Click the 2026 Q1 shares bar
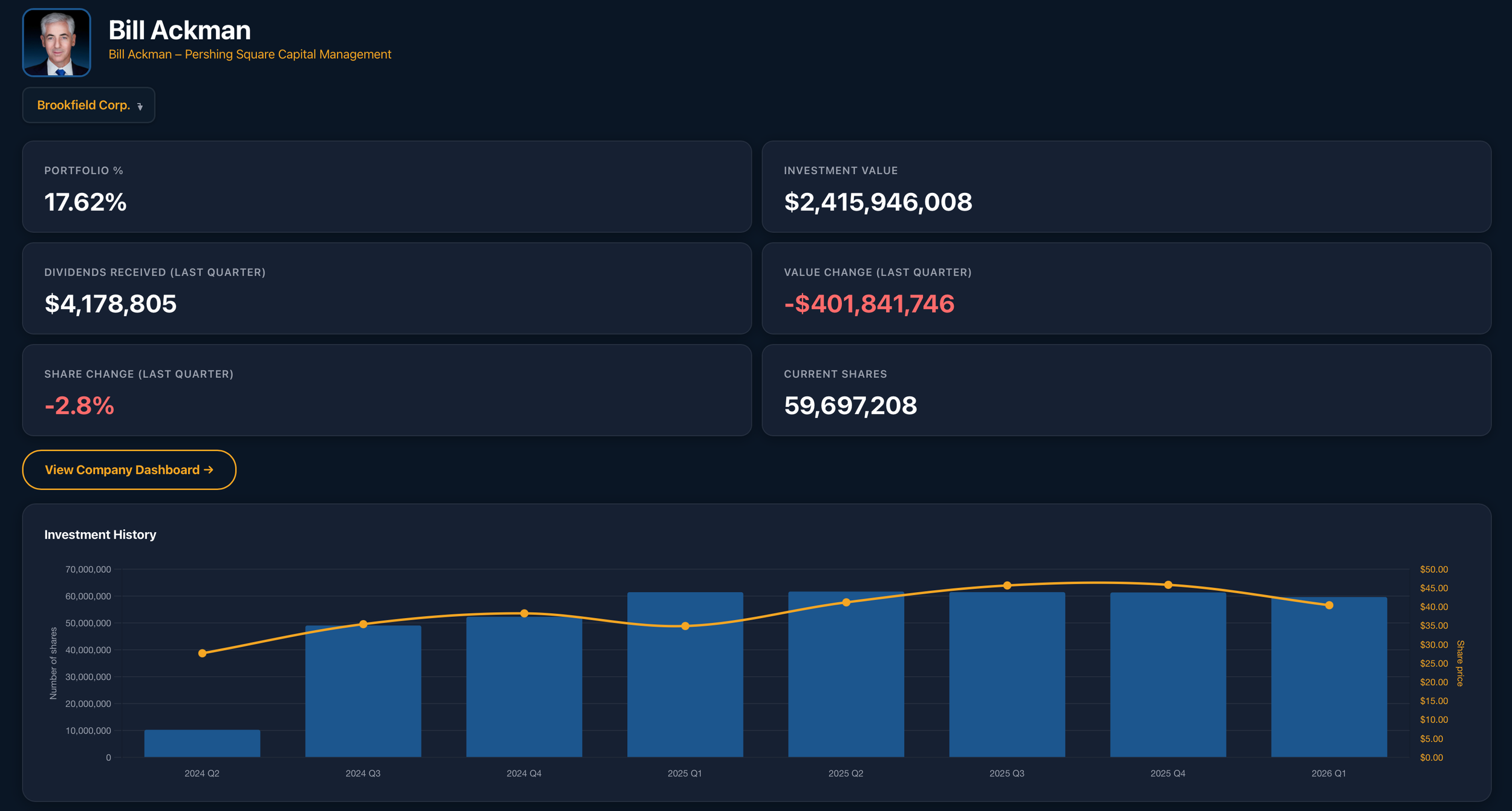This screenshot has width=1512, height=811. pos(1329,677)
